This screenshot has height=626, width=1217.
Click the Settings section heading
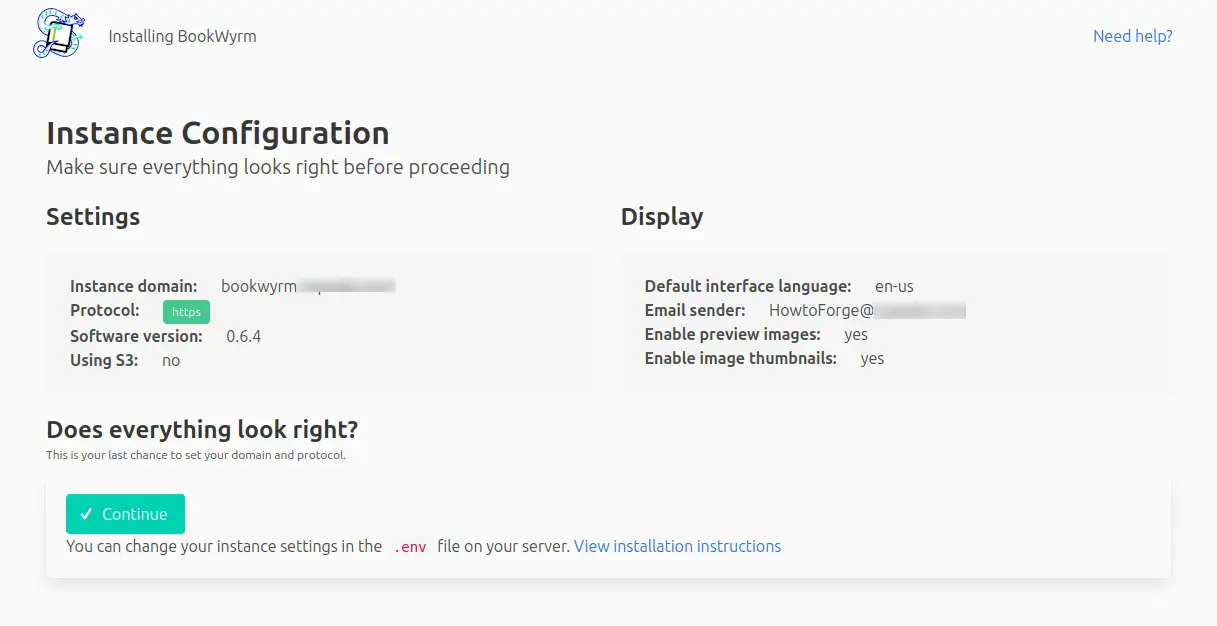point(93,217)
